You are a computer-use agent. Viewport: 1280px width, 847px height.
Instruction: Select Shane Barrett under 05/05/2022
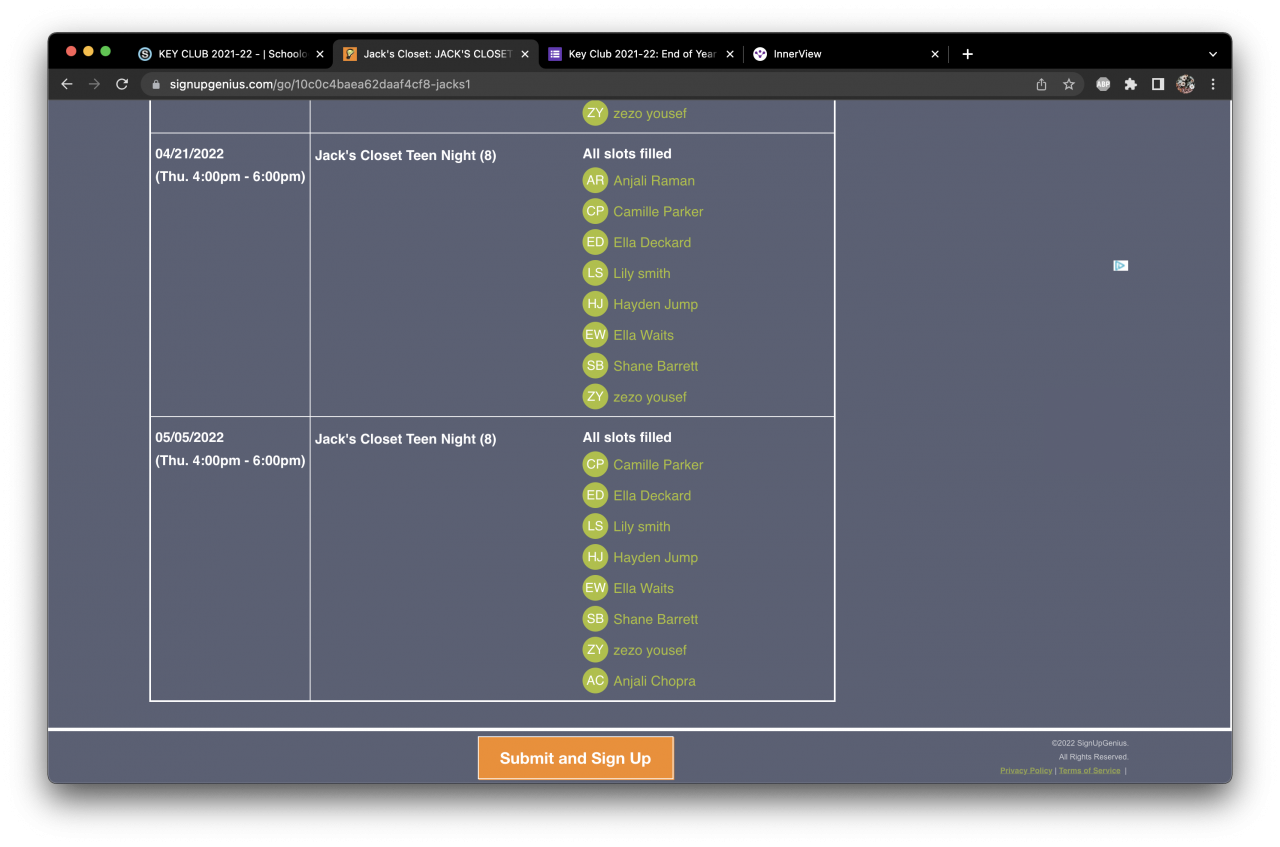point(656,620)
